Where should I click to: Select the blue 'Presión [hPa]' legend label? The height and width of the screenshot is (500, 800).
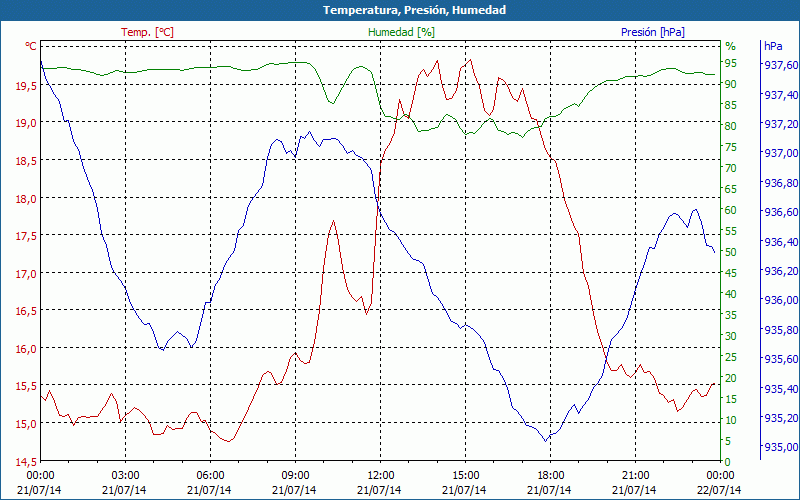(653, 32)
